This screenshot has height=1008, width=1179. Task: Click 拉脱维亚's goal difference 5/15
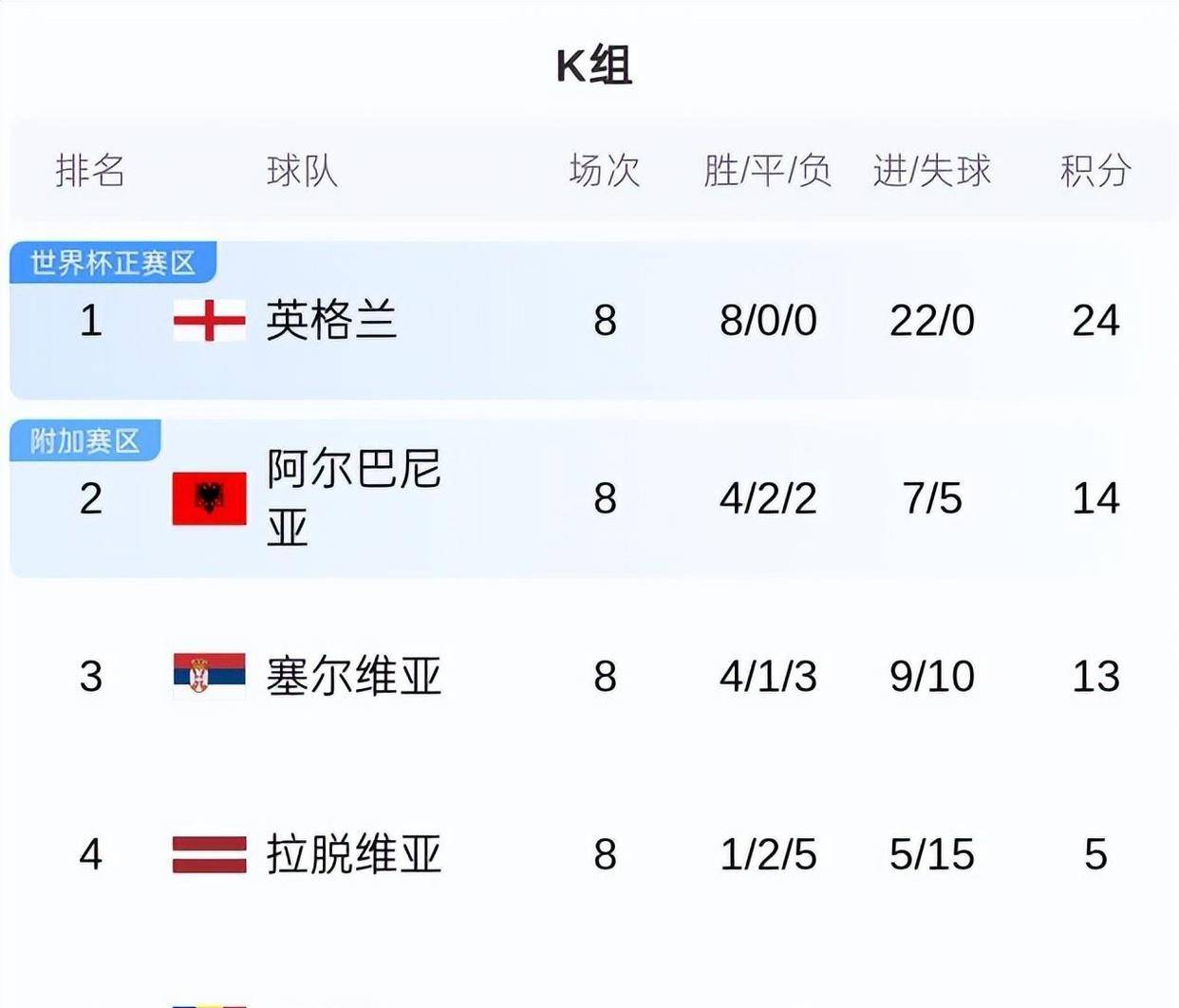pos(931,854)
